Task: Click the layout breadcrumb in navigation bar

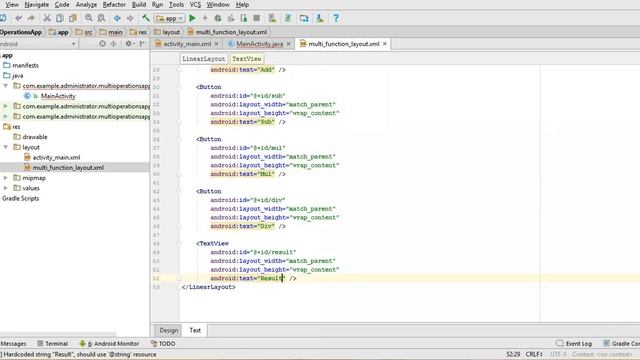Action: pos(167,32)
